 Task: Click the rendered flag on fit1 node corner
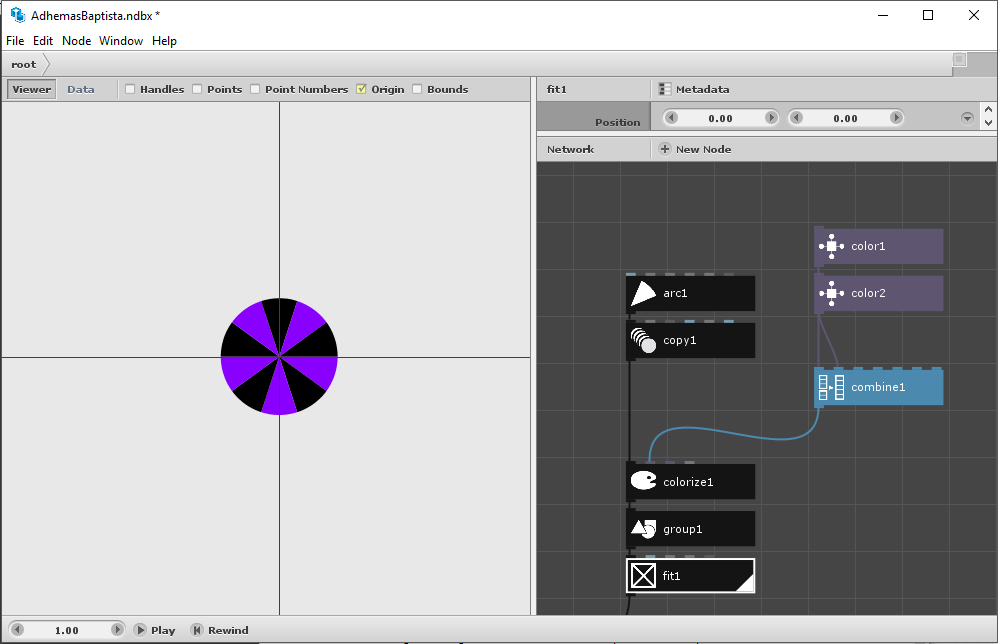tap(745, 582)
